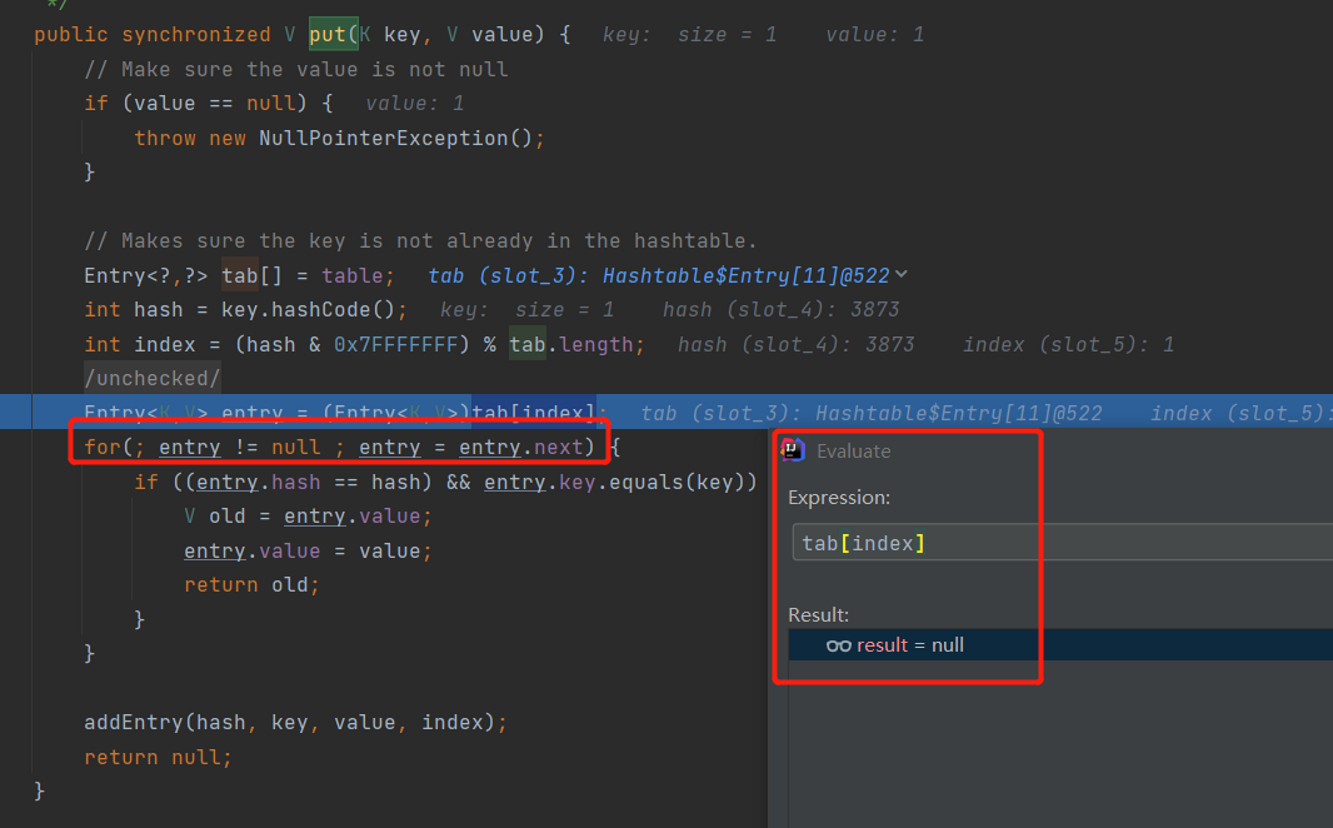1333x828 pixels.
Task: Click the 'V old = entry.value;' line
Action: coord(308,516)
